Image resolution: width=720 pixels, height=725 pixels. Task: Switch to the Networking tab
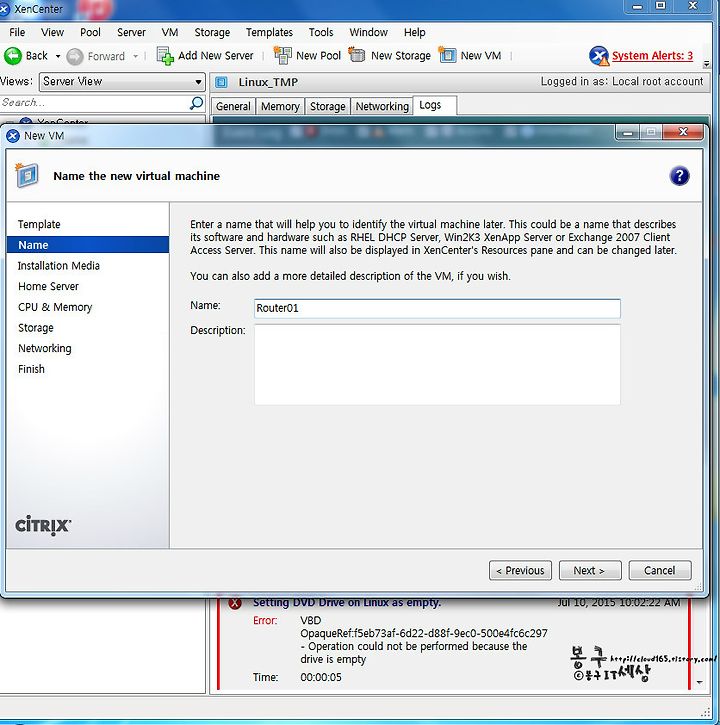pyautogui.click(x=382, y=106)
